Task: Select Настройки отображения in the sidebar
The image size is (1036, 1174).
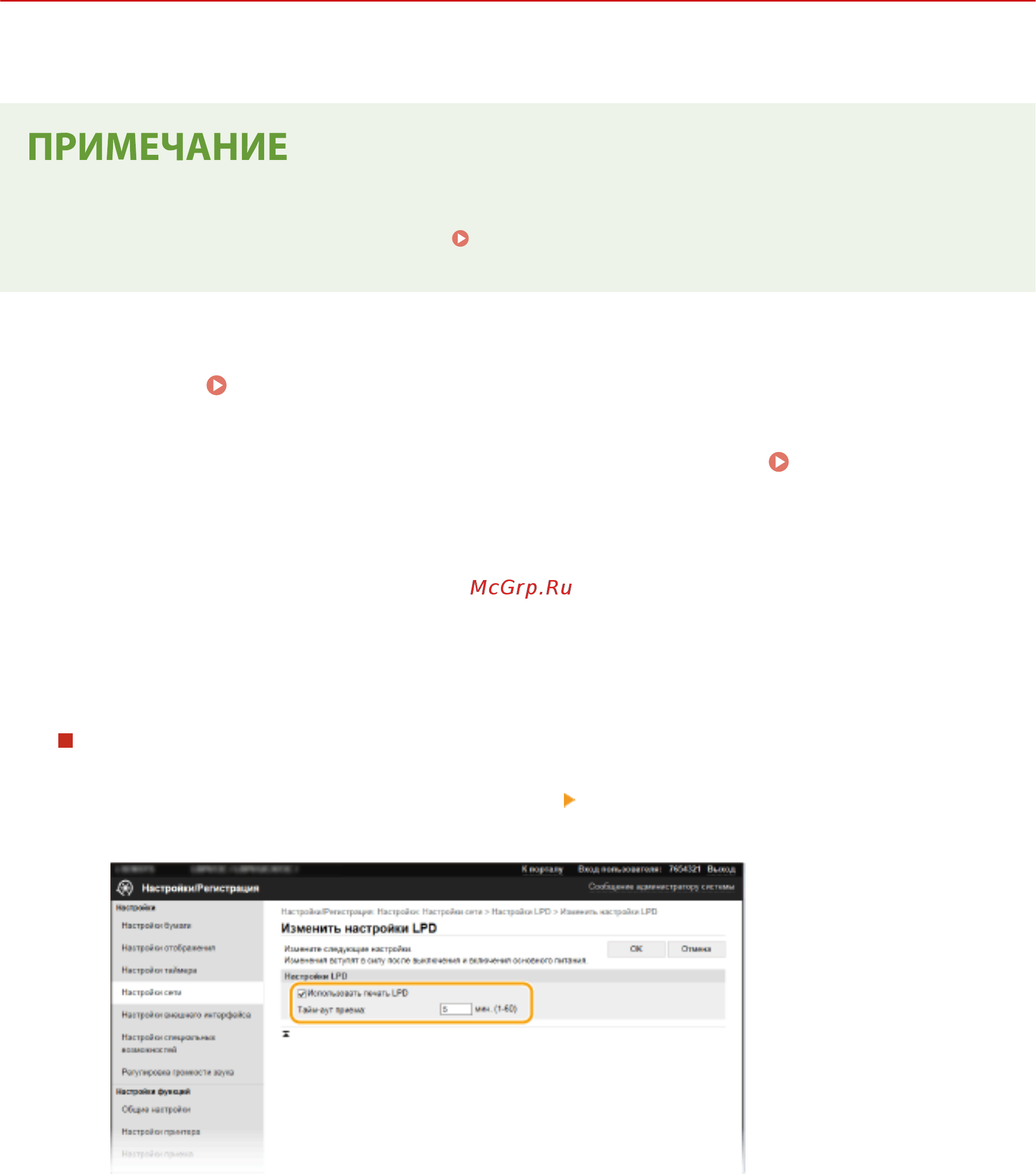Action: [168, 947]
